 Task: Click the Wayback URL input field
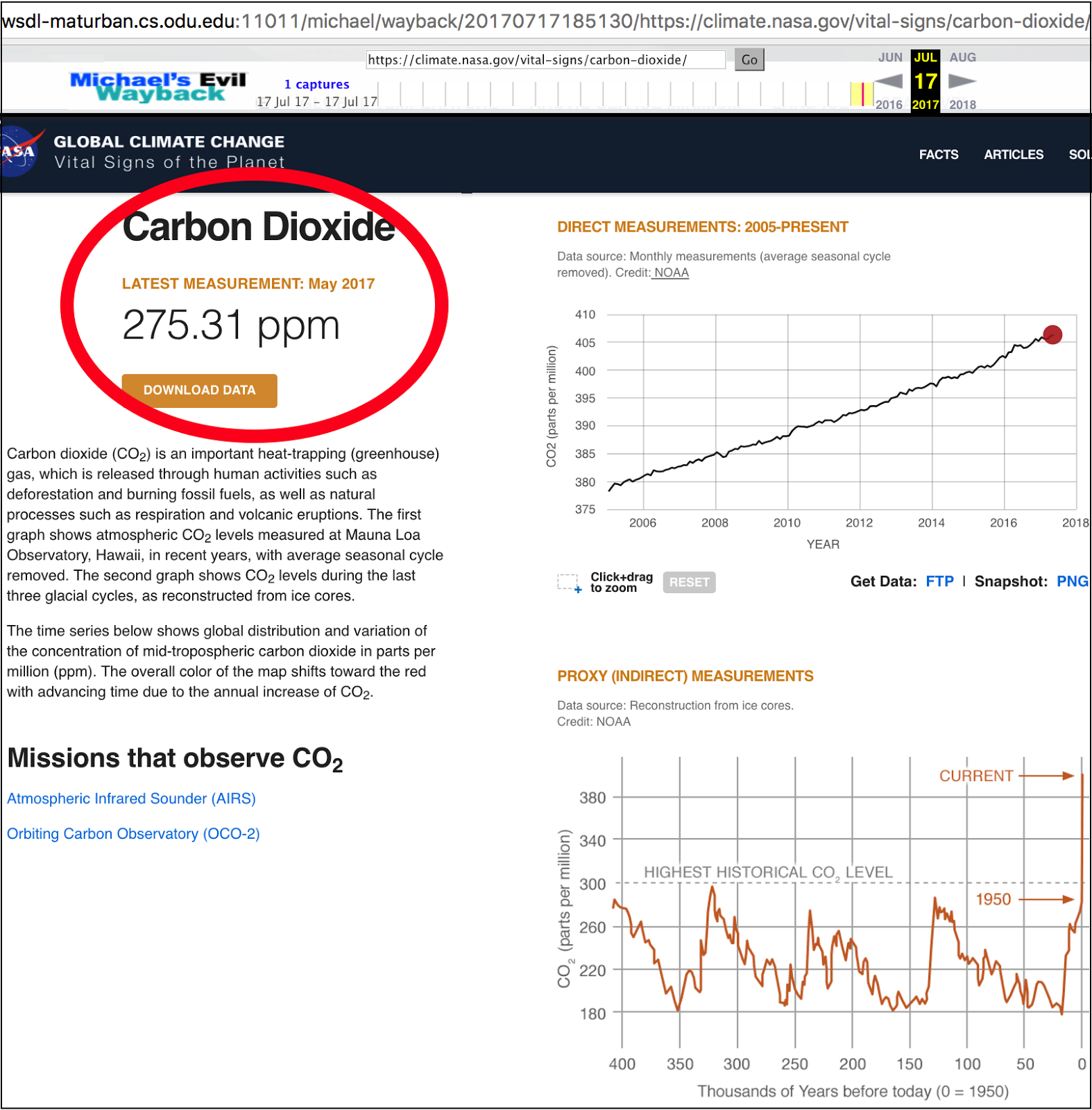tap(546, 60)
